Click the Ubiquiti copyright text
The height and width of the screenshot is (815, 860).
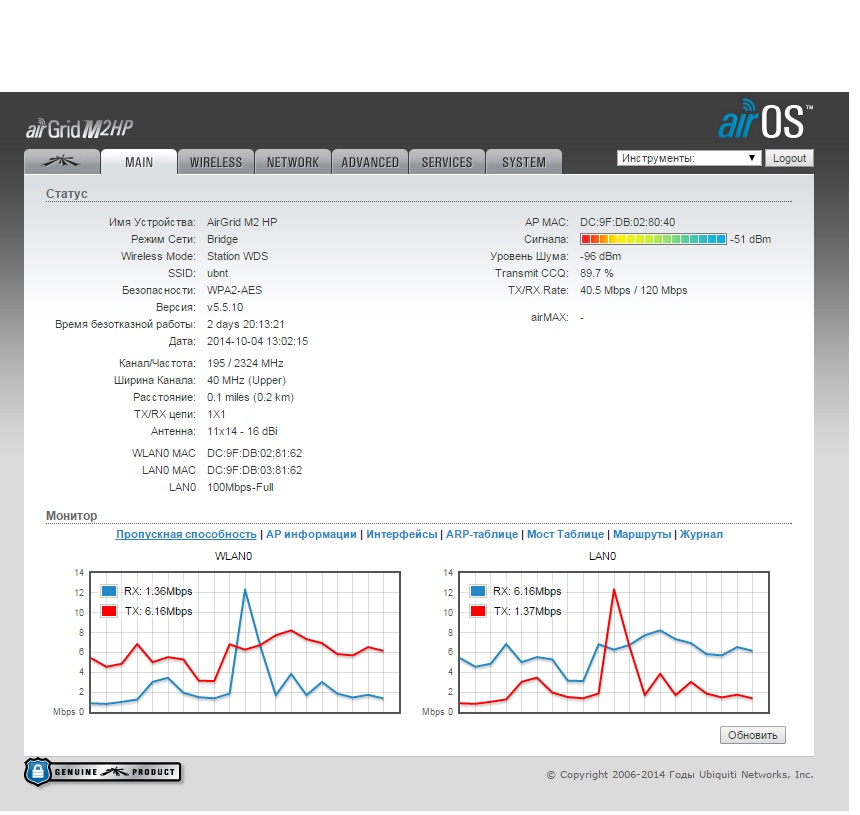[x=680, y=774]
